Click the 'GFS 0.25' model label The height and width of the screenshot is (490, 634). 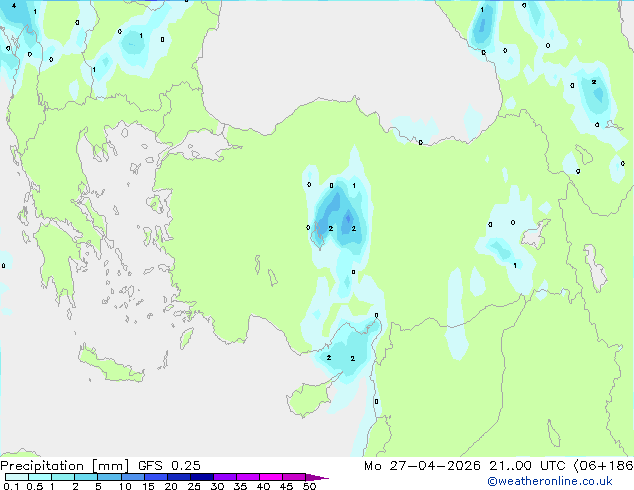[x=169, y=466]
